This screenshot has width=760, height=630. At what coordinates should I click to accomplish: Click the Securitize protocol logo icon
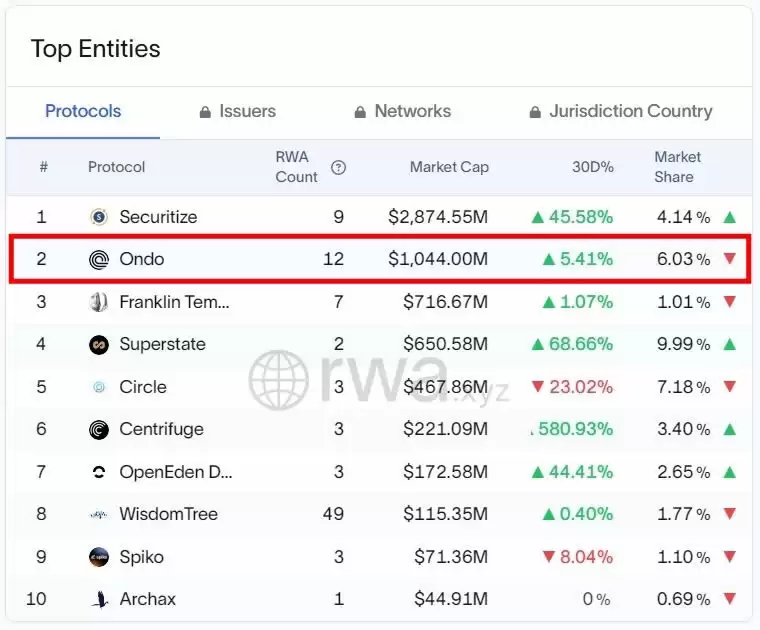pyautogui.click(x=99, y=217)
